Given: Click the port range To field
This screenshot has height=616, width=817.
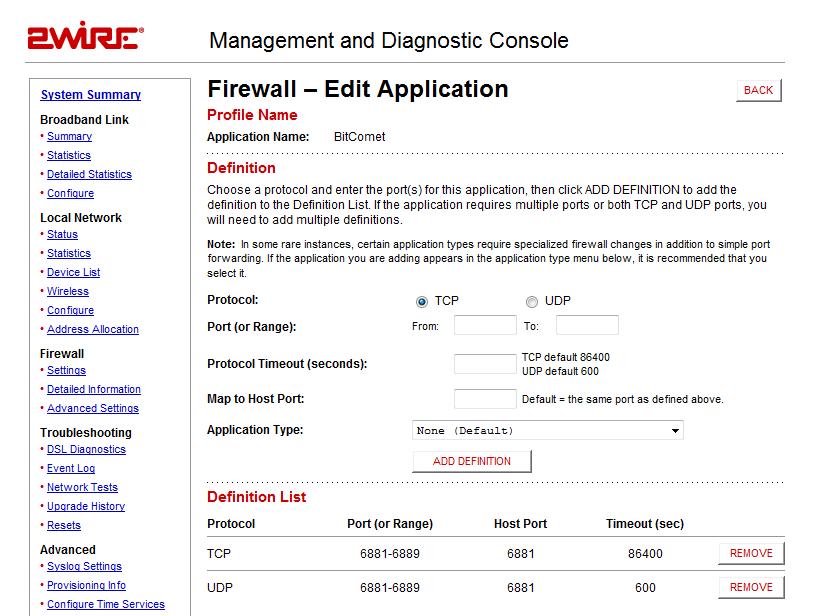Looking at the screenshot, I should (587, 325).
